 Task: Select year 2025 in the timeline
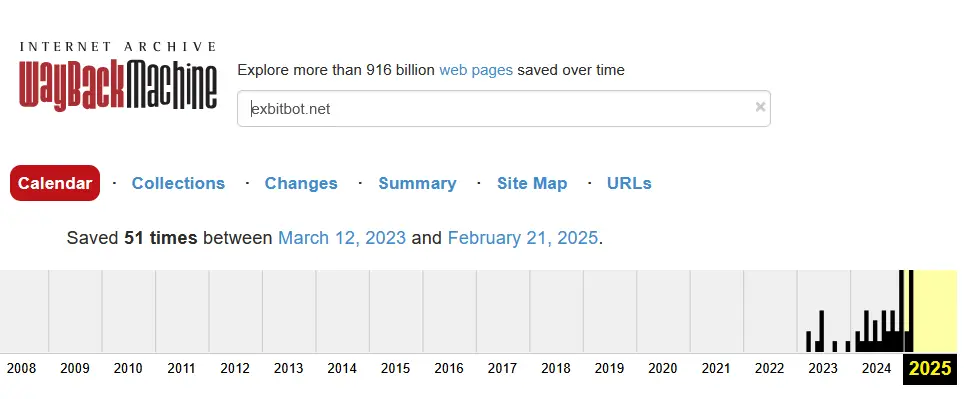(x=930, y=369)
